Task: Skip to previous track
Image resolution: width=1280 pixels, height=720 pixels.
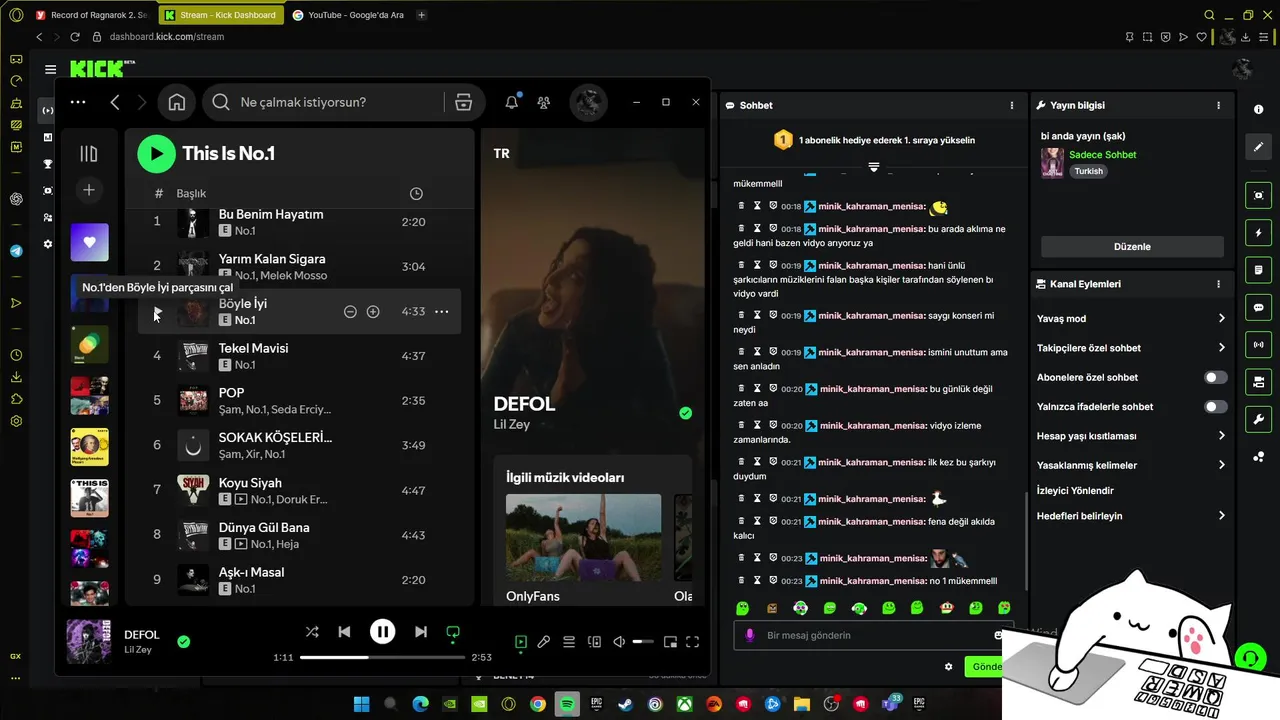Action: 344,632
